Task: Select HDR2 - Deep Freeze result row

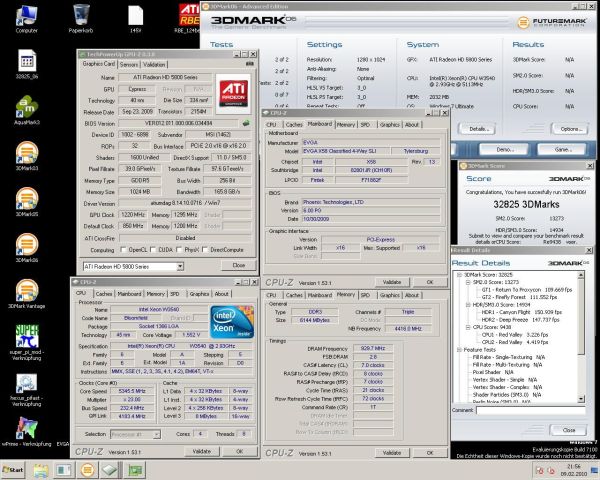Action: pos(520,320)
